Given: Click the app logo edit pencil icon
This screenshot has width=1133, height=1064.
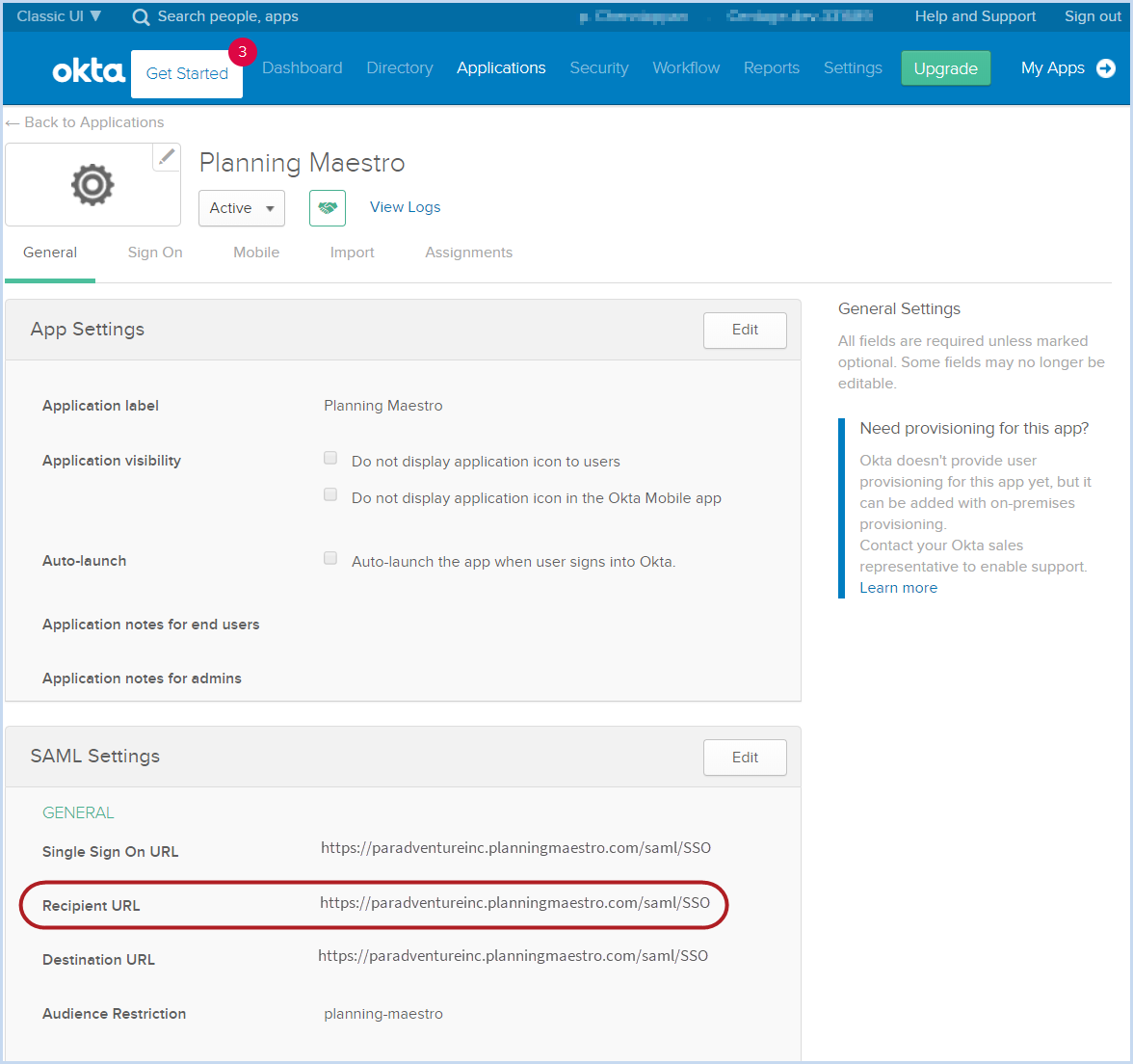Looking at the screenshot, I should [166, 156].
